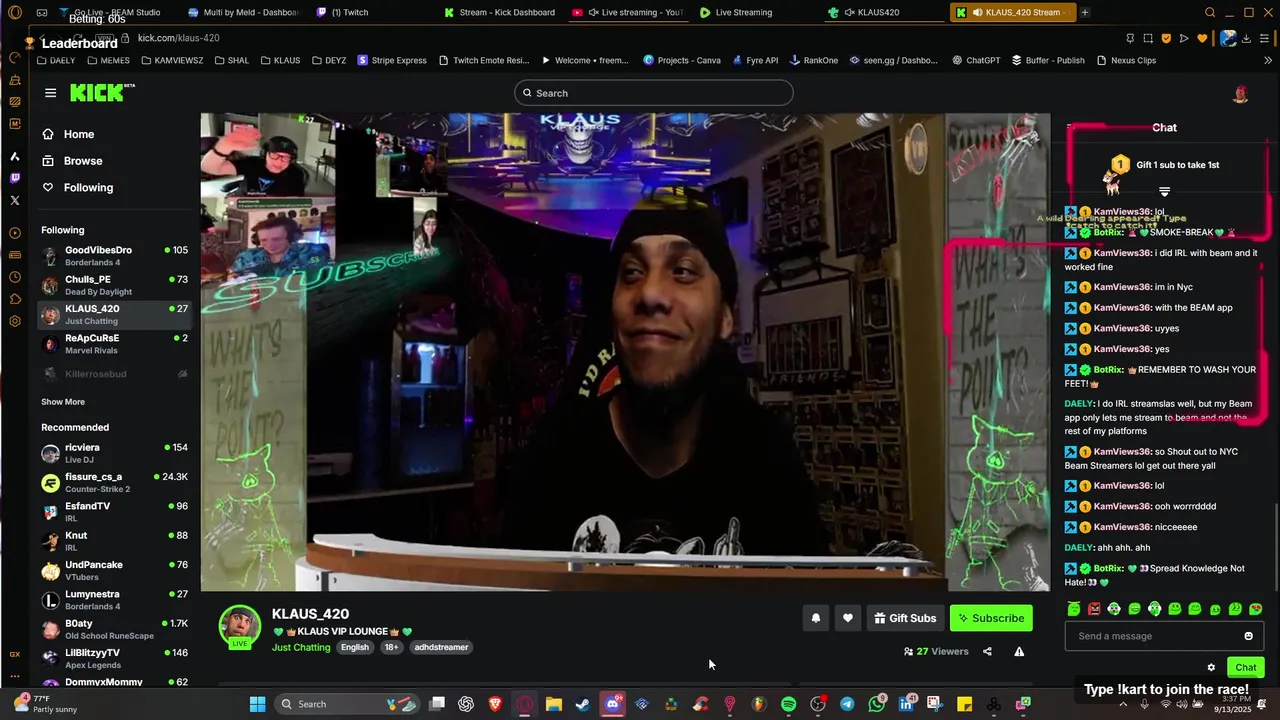Screen dimensions: 1280x720
Task: Click the Just Chatting category link
Action: [301, 647]
